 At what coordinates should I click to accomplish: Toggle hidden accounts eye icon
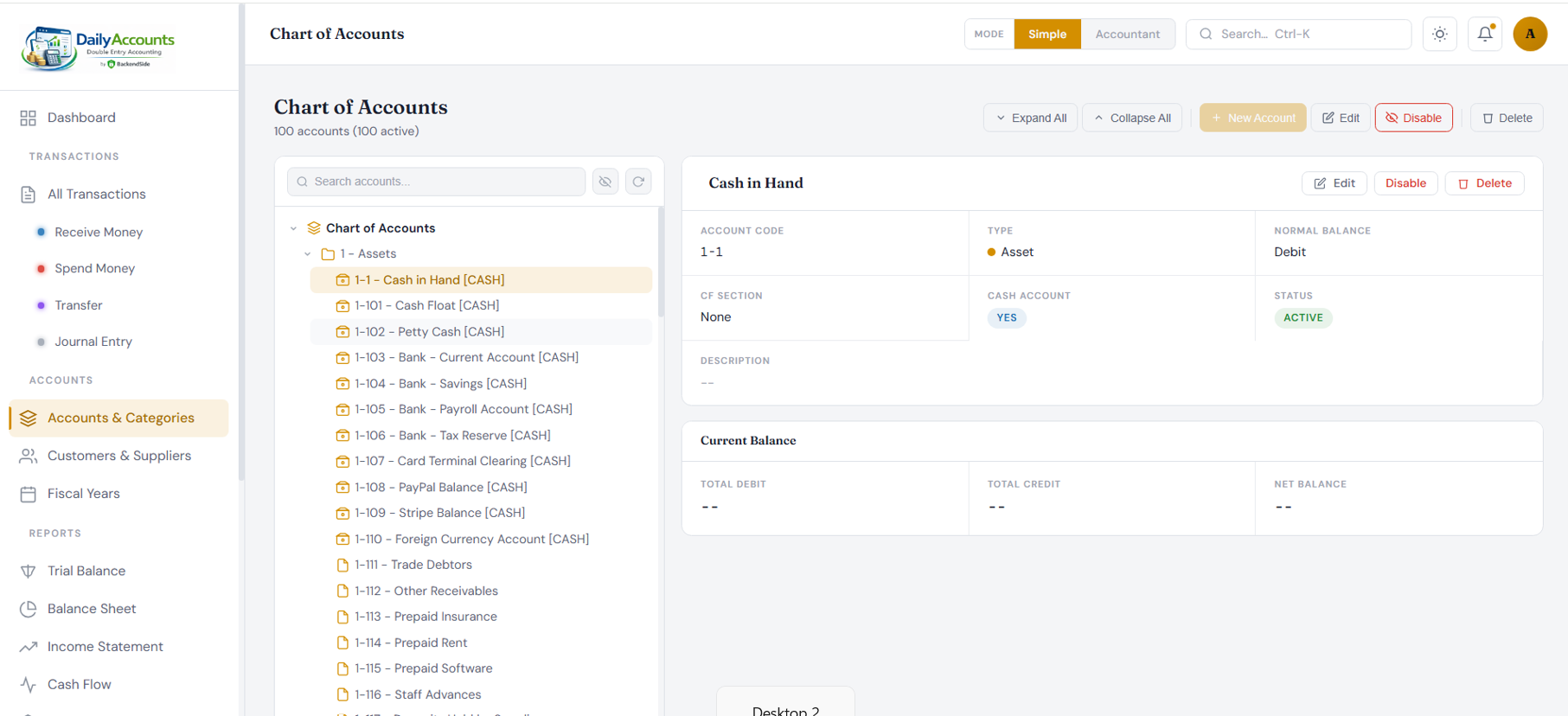tap(605, 182)
